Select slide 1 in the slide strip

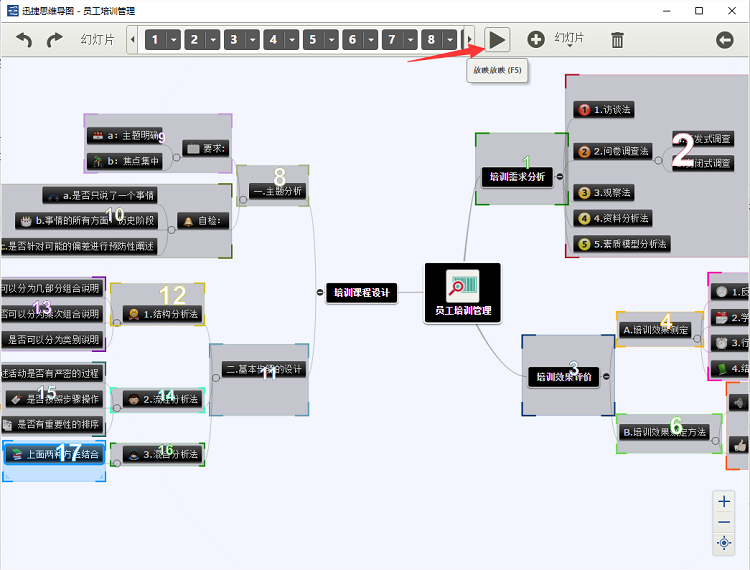tap(155, 40)
